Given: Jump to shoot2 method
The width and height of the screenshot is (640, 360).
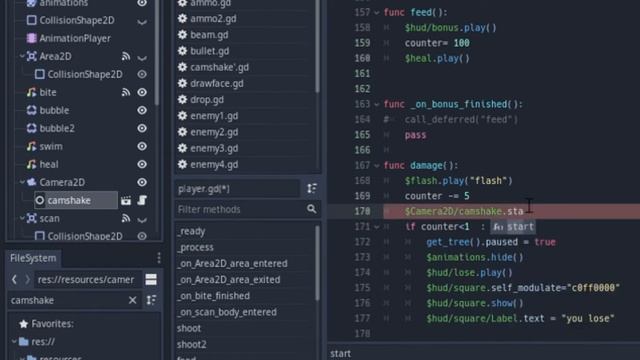Looking at the screenshot, I should (191, 344).
